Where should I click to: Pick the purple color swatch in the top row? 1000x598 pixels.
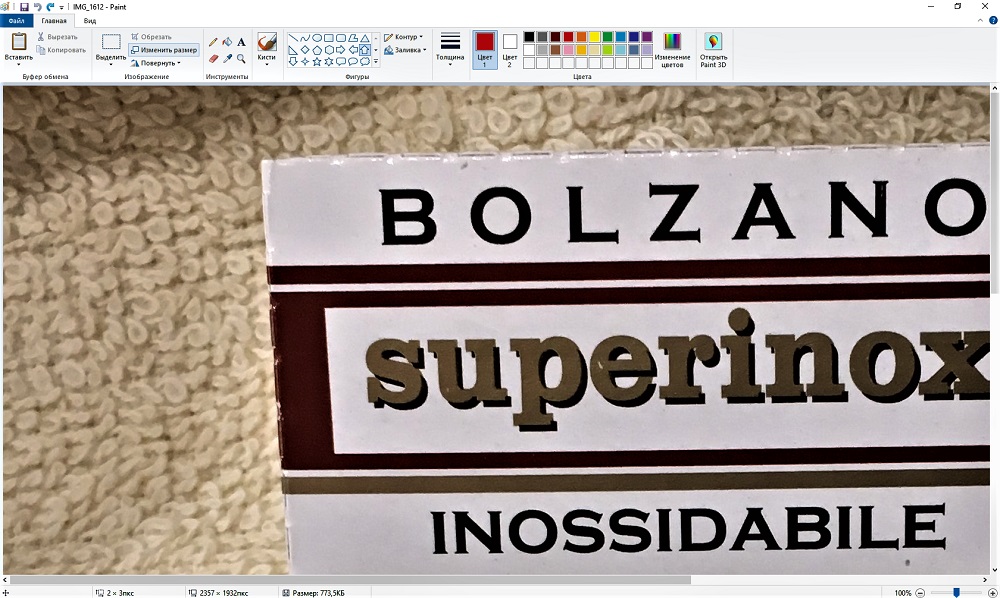coord(647,37)
